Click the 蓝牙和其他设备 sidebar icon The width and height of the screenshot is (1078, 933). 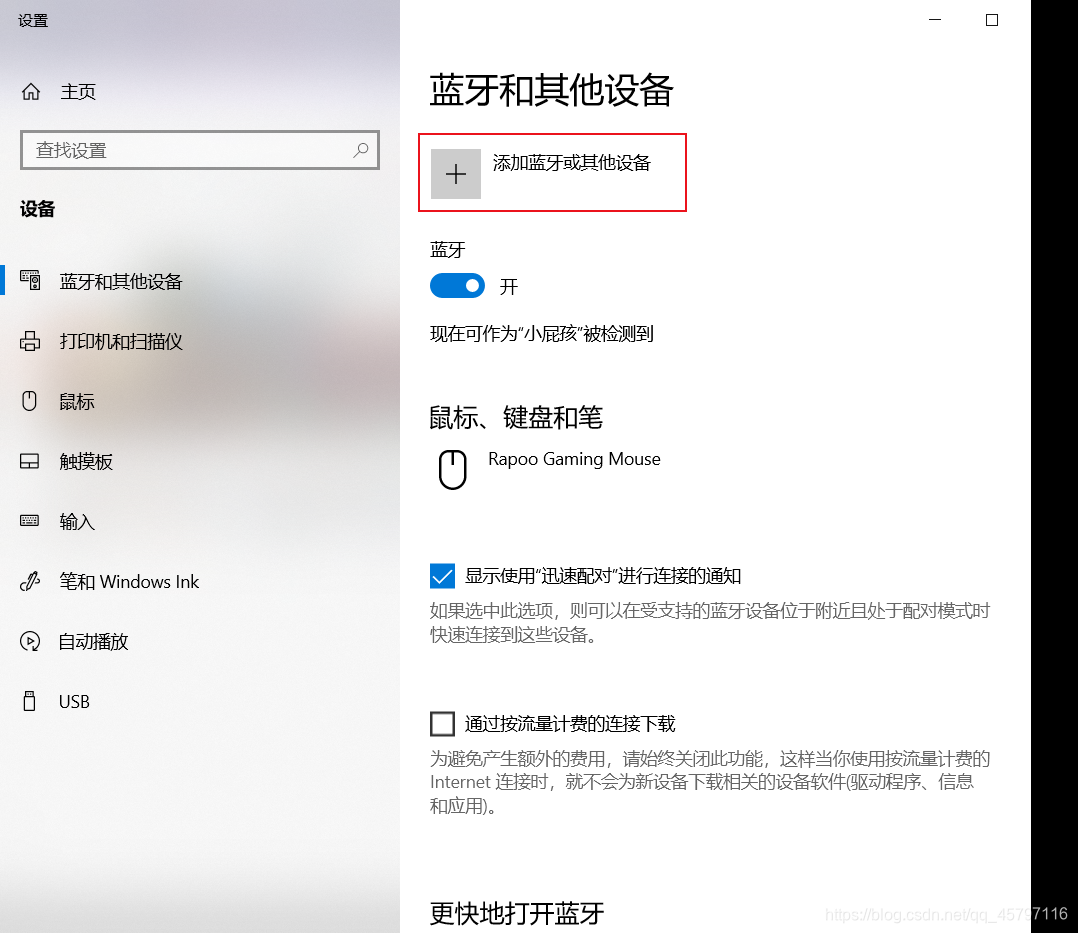(30, 281)
